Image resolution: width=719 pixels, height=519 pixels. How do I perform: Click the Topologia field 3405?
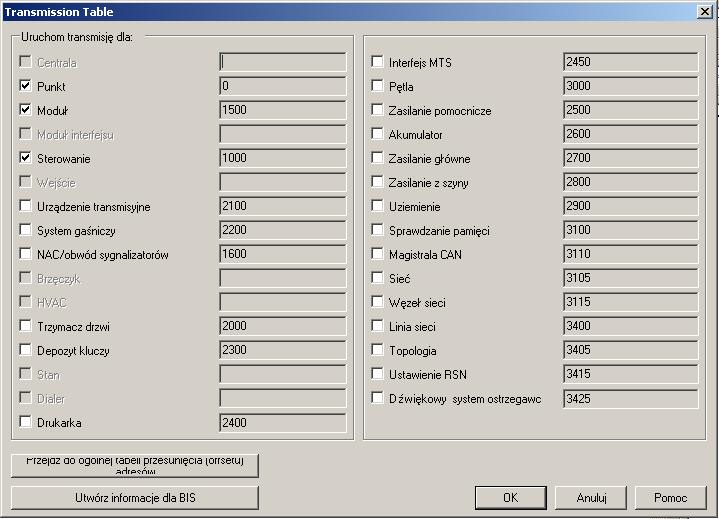(631, 350)
